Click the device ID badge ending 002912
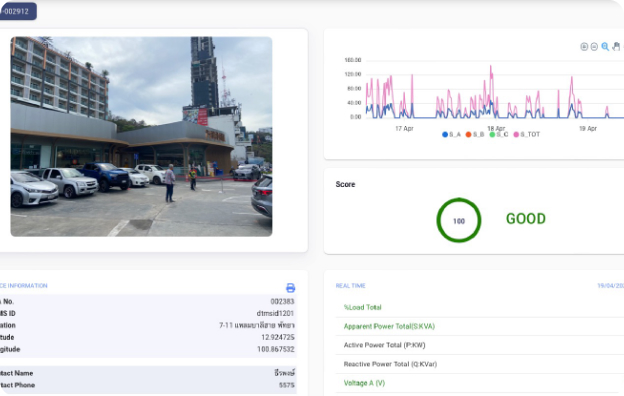This screenshot has height=396, width=624. 18,11
